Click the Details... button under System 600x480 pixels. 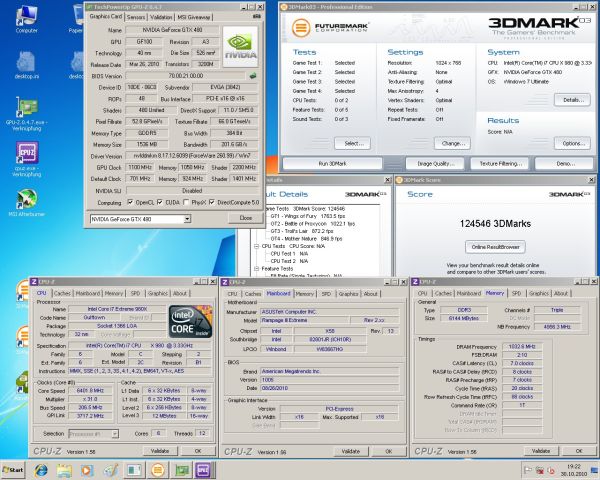[x=572, y=100]
